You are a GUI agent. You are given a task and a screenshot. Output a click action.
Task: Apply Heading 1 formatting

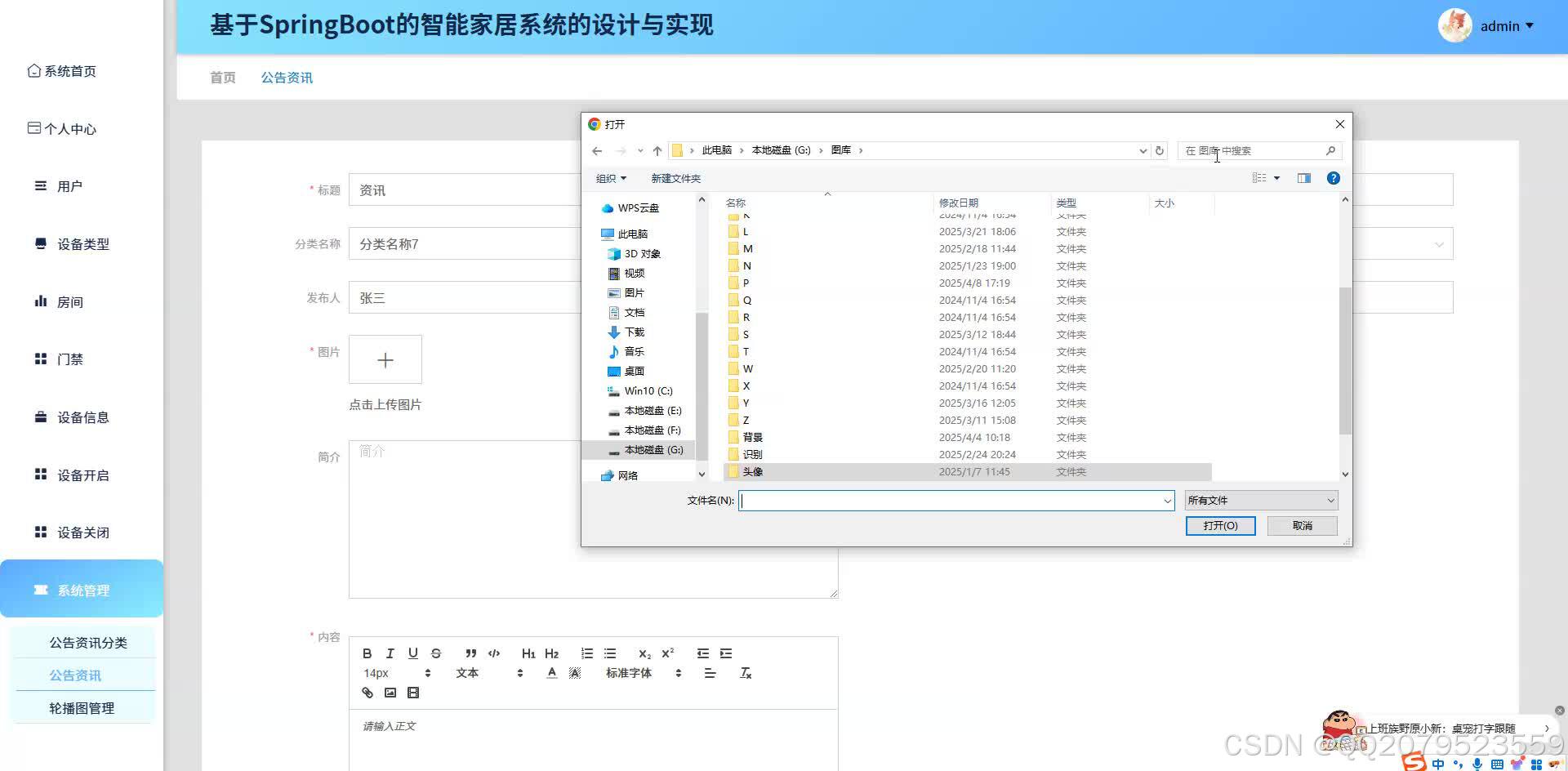[528, 653]
